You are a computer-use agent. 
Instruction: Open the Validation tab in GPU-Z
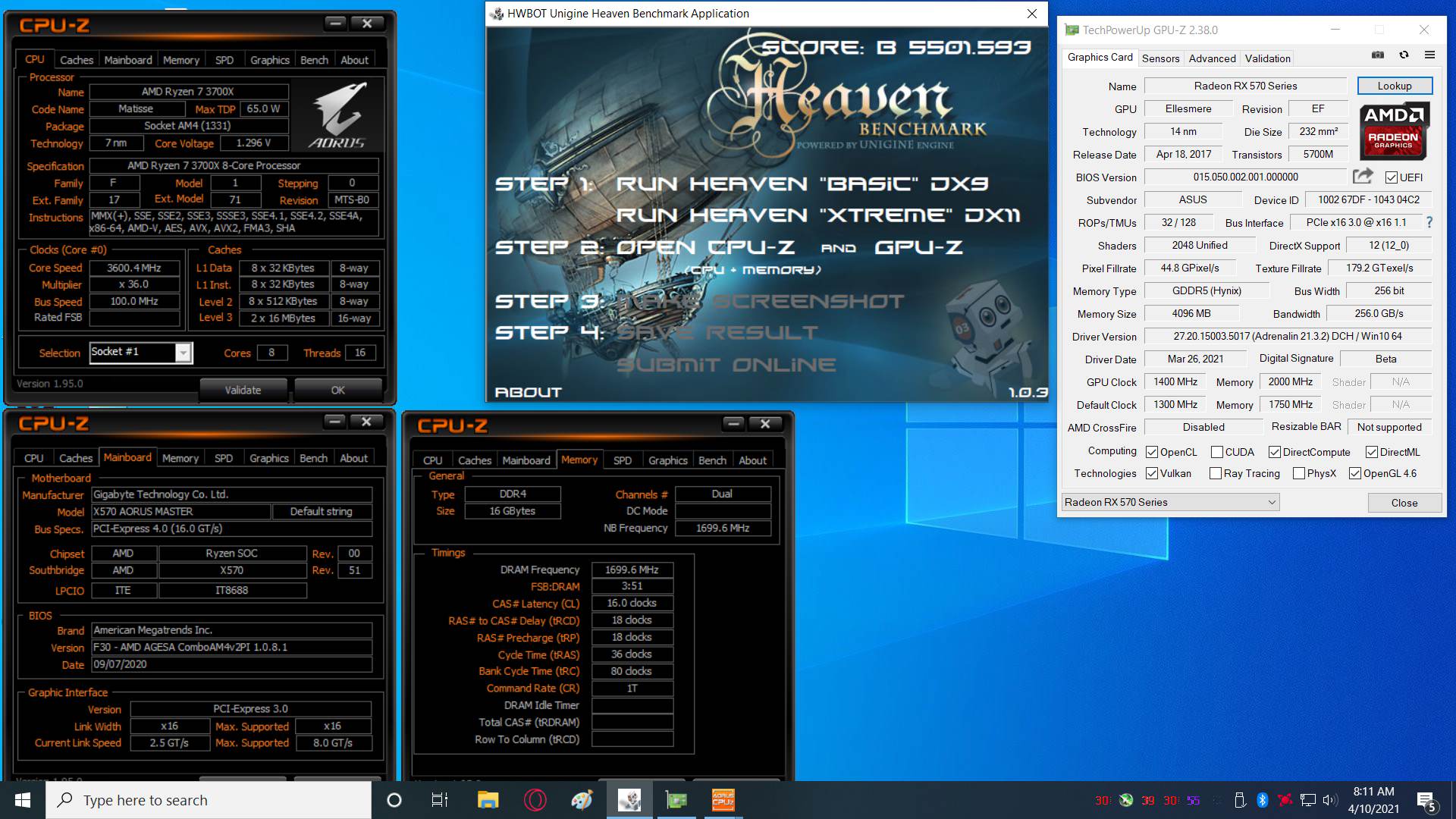pyautogui.click(x=1267, y=58)
